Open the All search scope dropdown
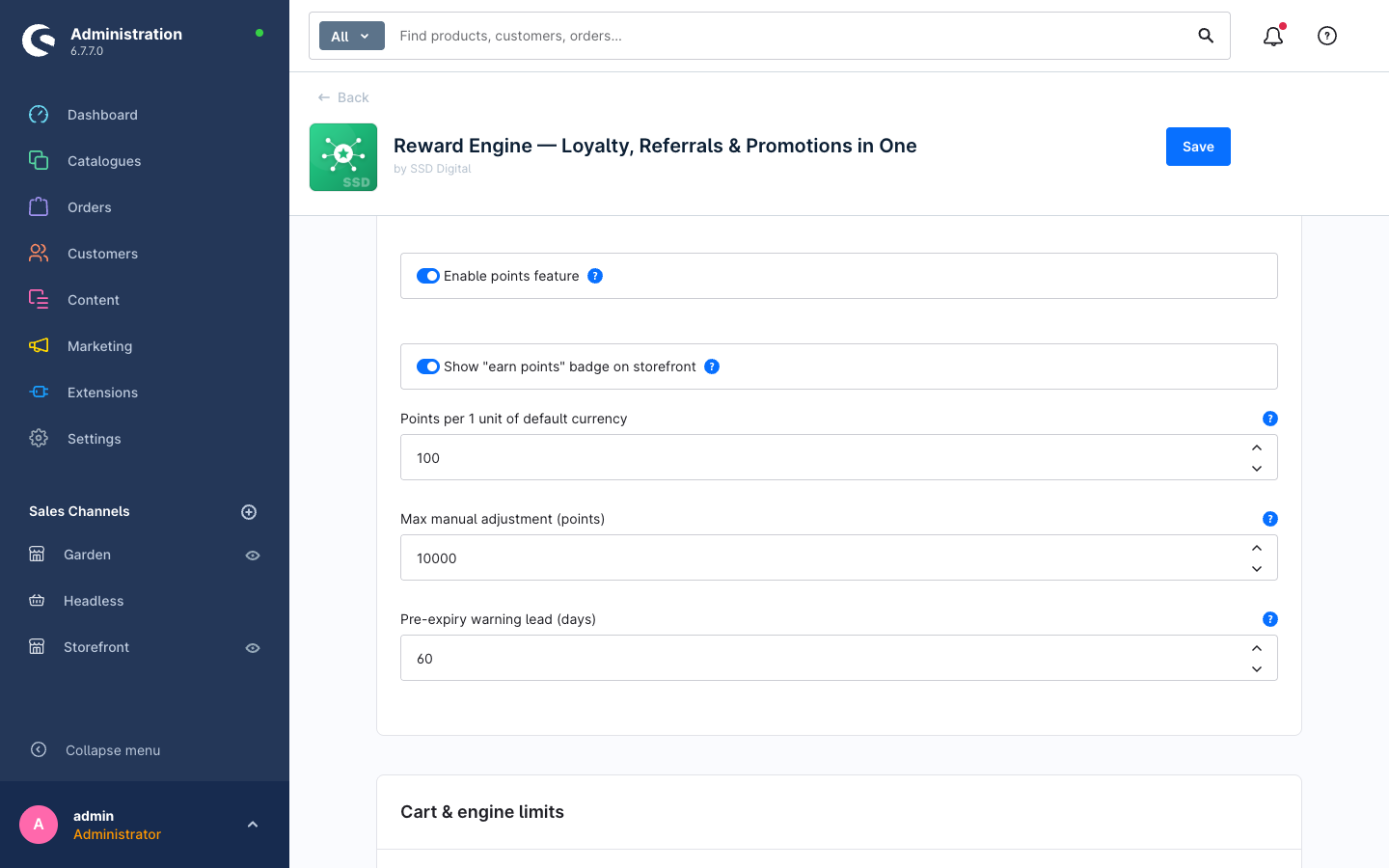Viewport: 1389px width, 868px height. pyautogui.click(x=352, y=36)
